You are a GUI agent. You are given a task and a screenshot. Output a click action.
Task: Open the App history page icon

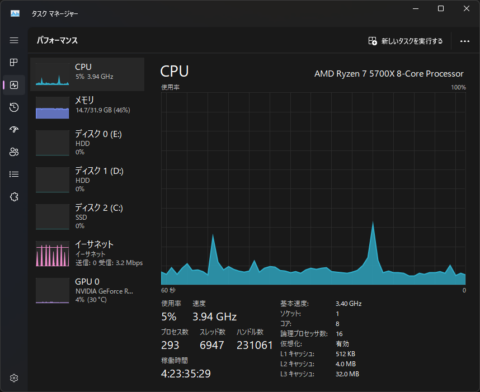pos(14,107)
